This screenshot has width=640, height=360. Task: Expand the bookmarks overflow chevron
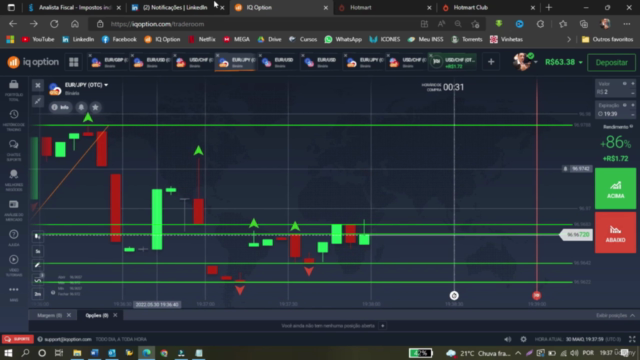(569, 39)
